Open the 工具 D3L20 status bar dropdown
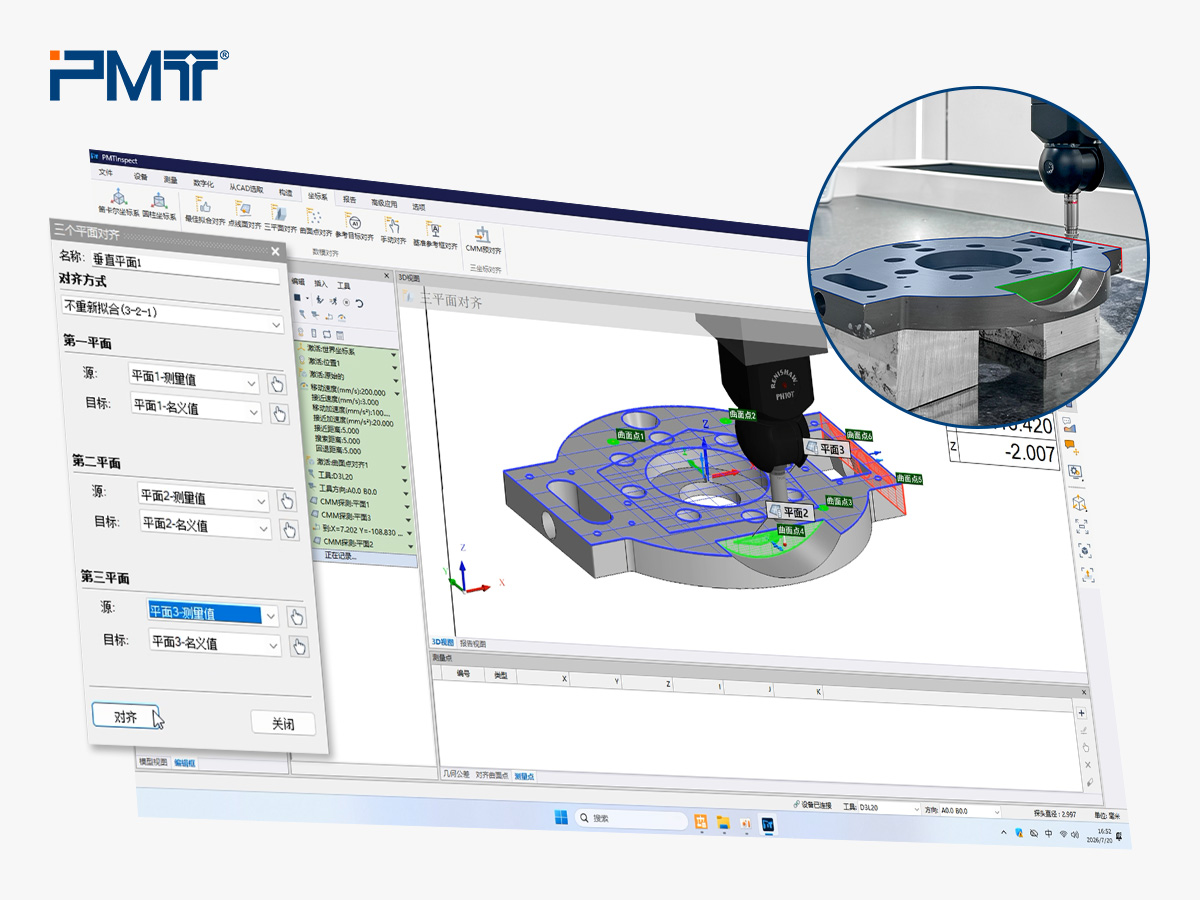 [880, 807]
